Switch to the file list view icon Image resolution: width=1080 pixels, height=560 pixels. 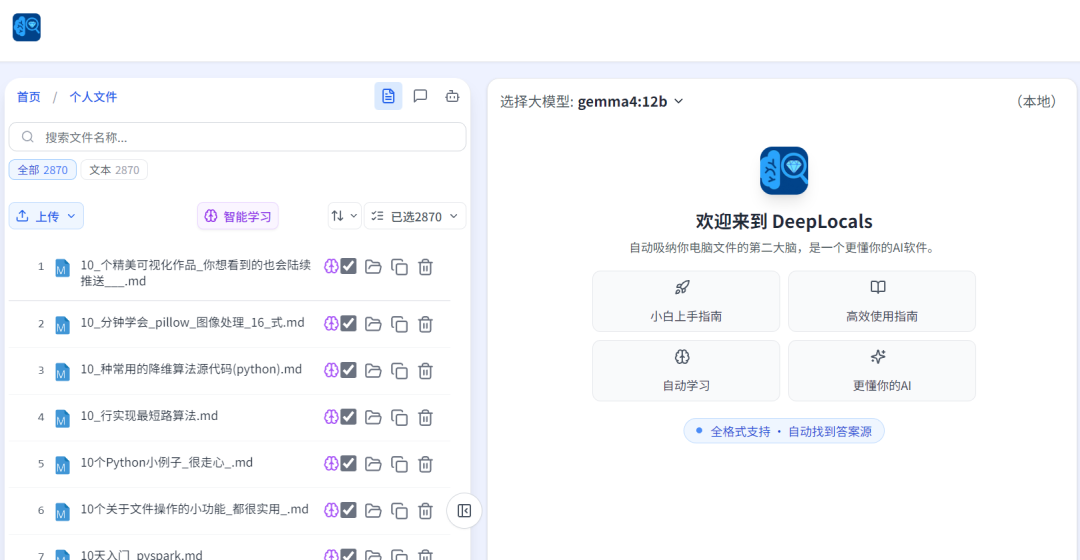tap(388, 96)
